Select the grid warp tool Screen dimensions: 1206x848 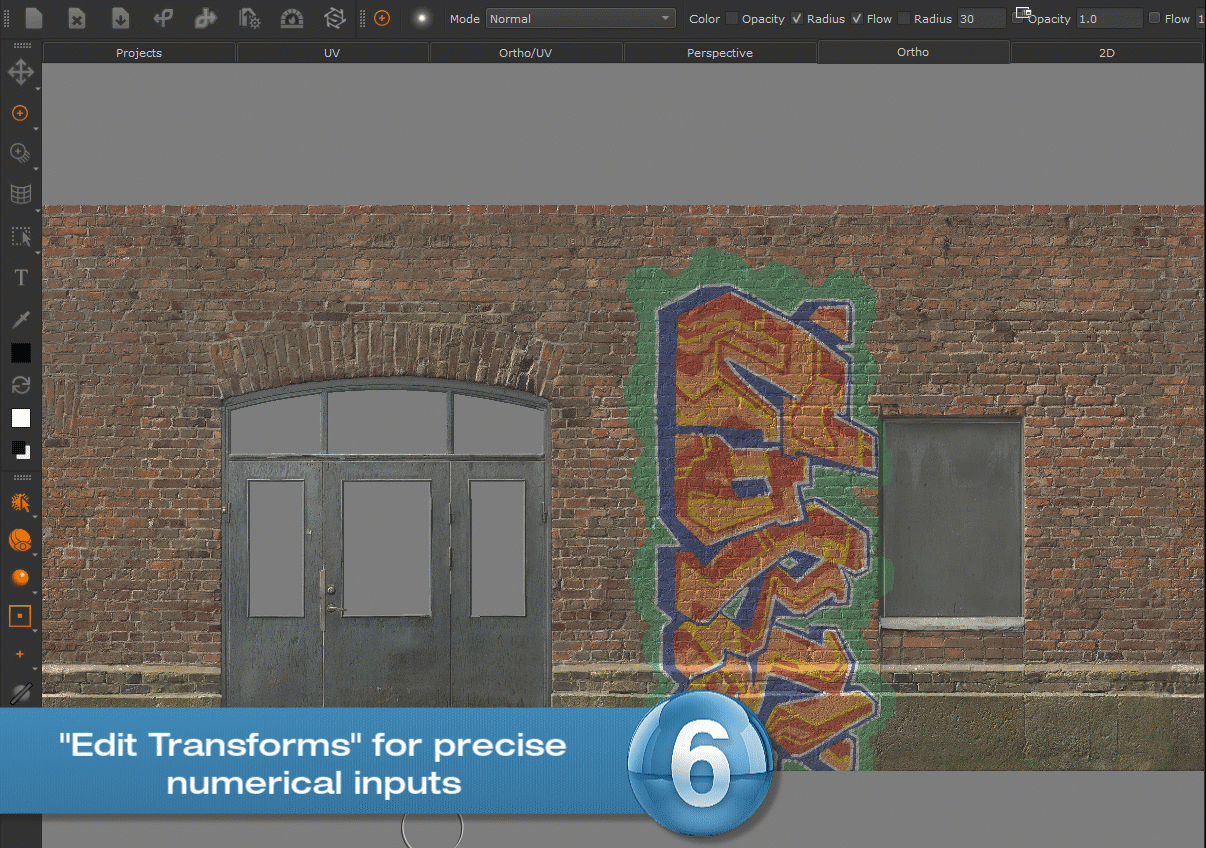(x=20, y=194)
